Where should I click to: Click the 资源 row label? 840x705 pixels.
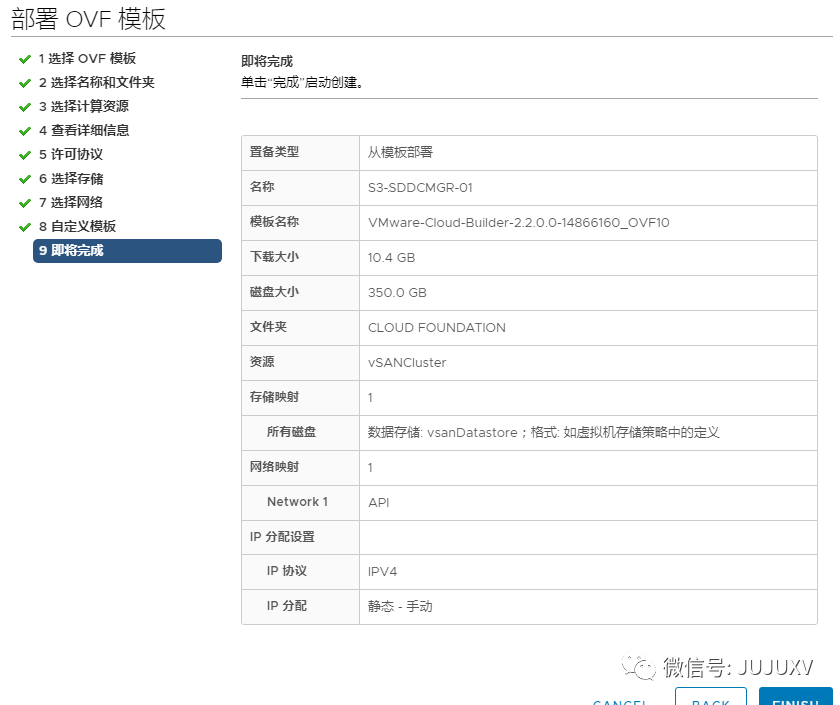[262, 362]
